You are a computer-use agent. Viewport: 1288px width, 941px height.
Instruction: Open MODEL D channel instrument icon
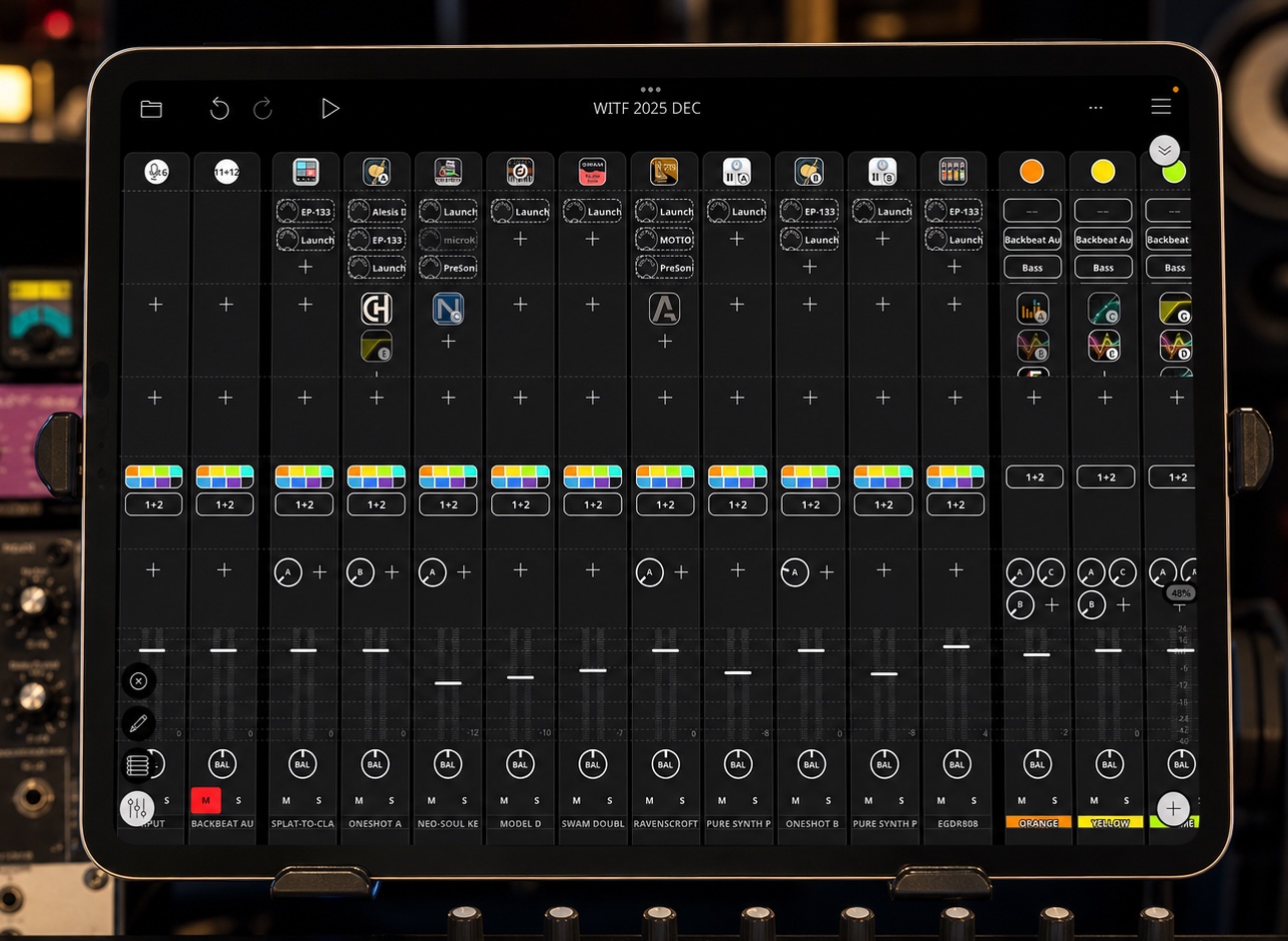click(x=520, y=172)
